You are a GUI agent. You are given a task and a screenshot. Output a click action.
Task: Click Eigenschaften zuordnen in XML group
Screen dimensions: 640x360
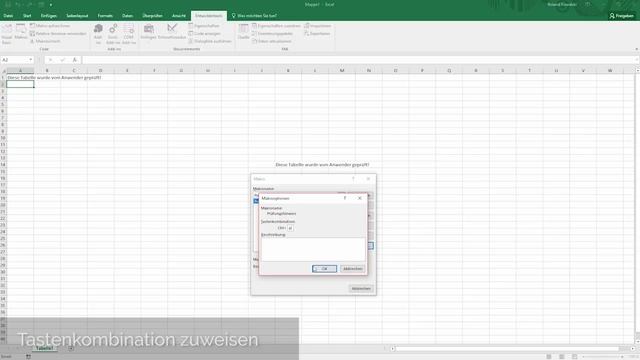point(276,26)
